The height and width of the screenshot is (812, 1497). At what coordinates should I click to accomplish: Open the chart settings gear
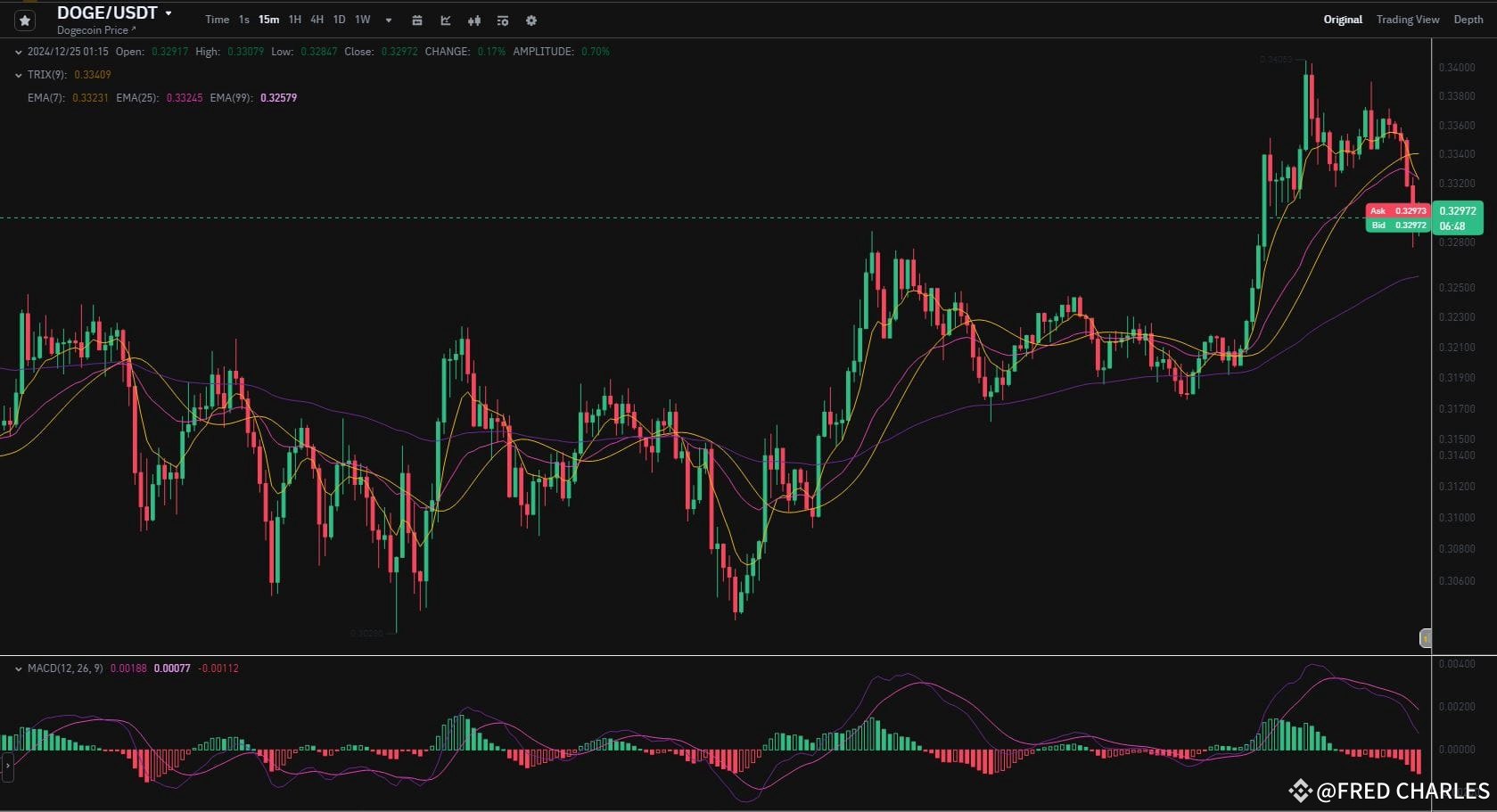pos(531,20)
